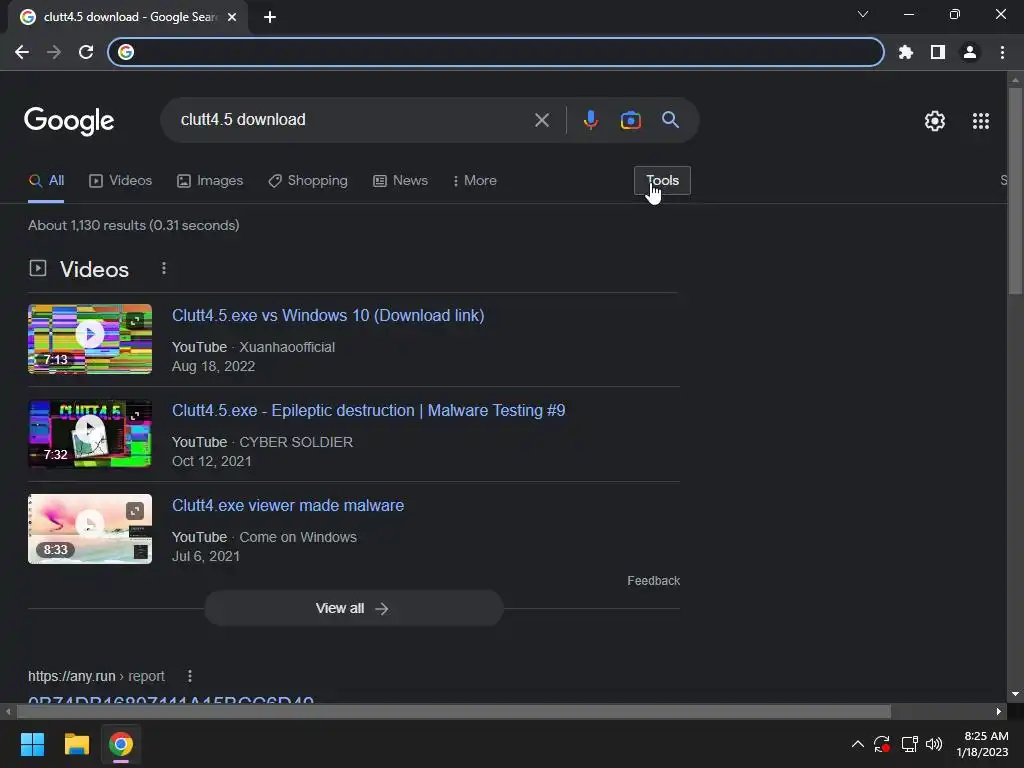Image resolution: width=1024 pixels, height=768 pixels.
Task: Open Chrome profile avatar icon
Action: (x=970, y=52)
